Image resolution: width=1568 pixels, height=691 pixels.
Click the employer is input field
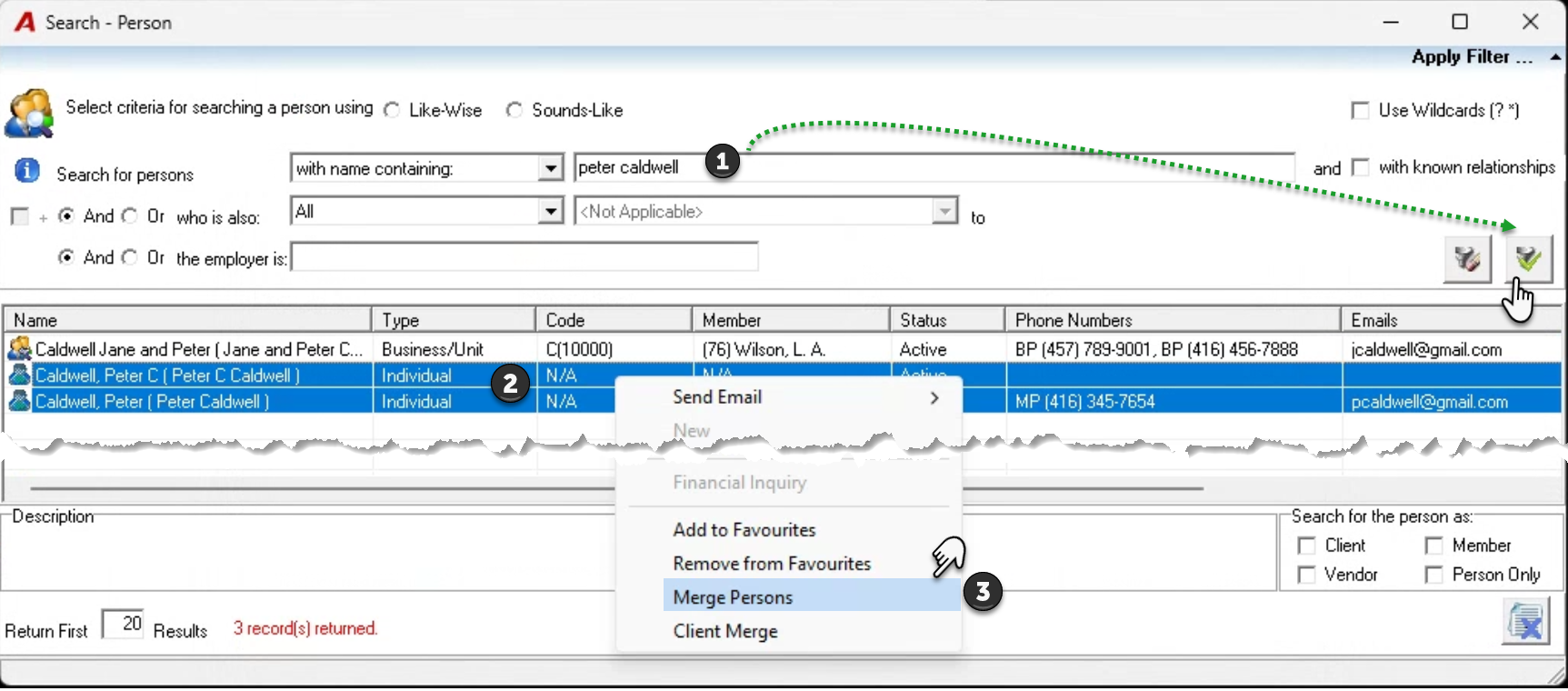point(524,256)
